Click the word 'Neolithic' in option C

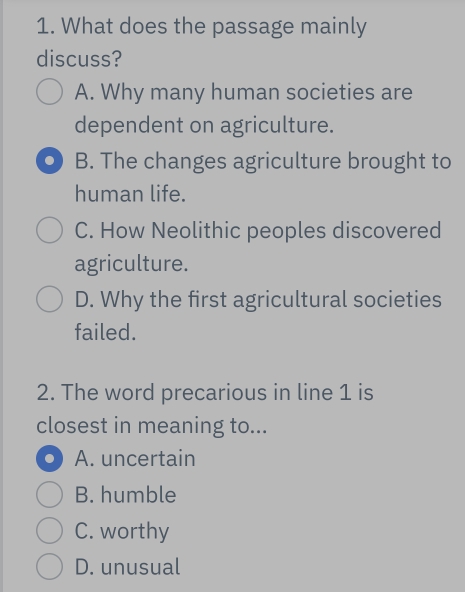point(196,230)
